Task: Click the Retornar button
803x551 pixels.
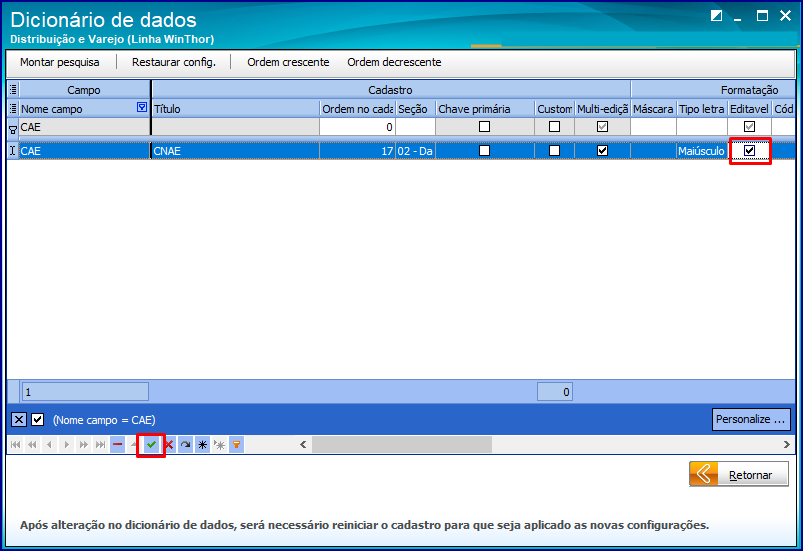Action: pos(738,474)
